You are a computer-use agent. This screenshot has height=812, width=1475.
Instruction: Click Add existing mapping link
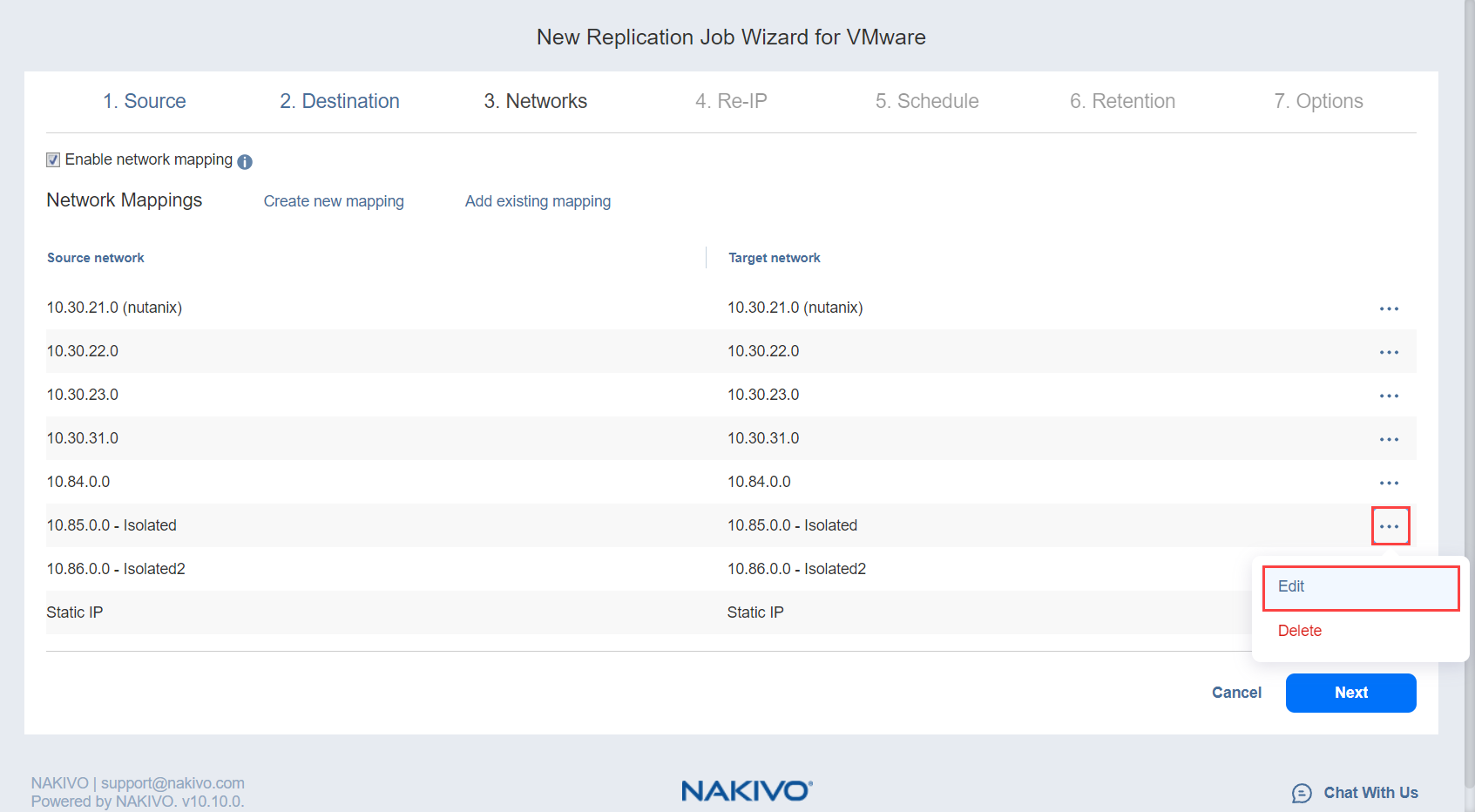pos(538,201)
